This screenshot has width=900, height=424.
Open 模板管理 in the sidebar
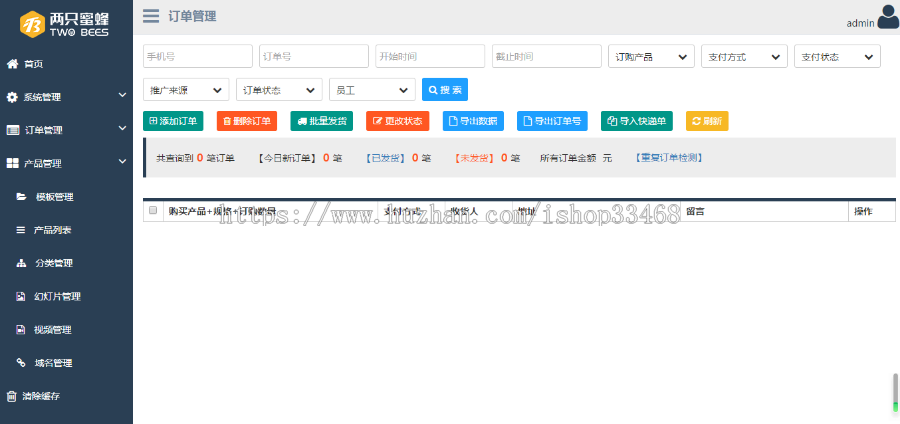click(x=54, y=197)
